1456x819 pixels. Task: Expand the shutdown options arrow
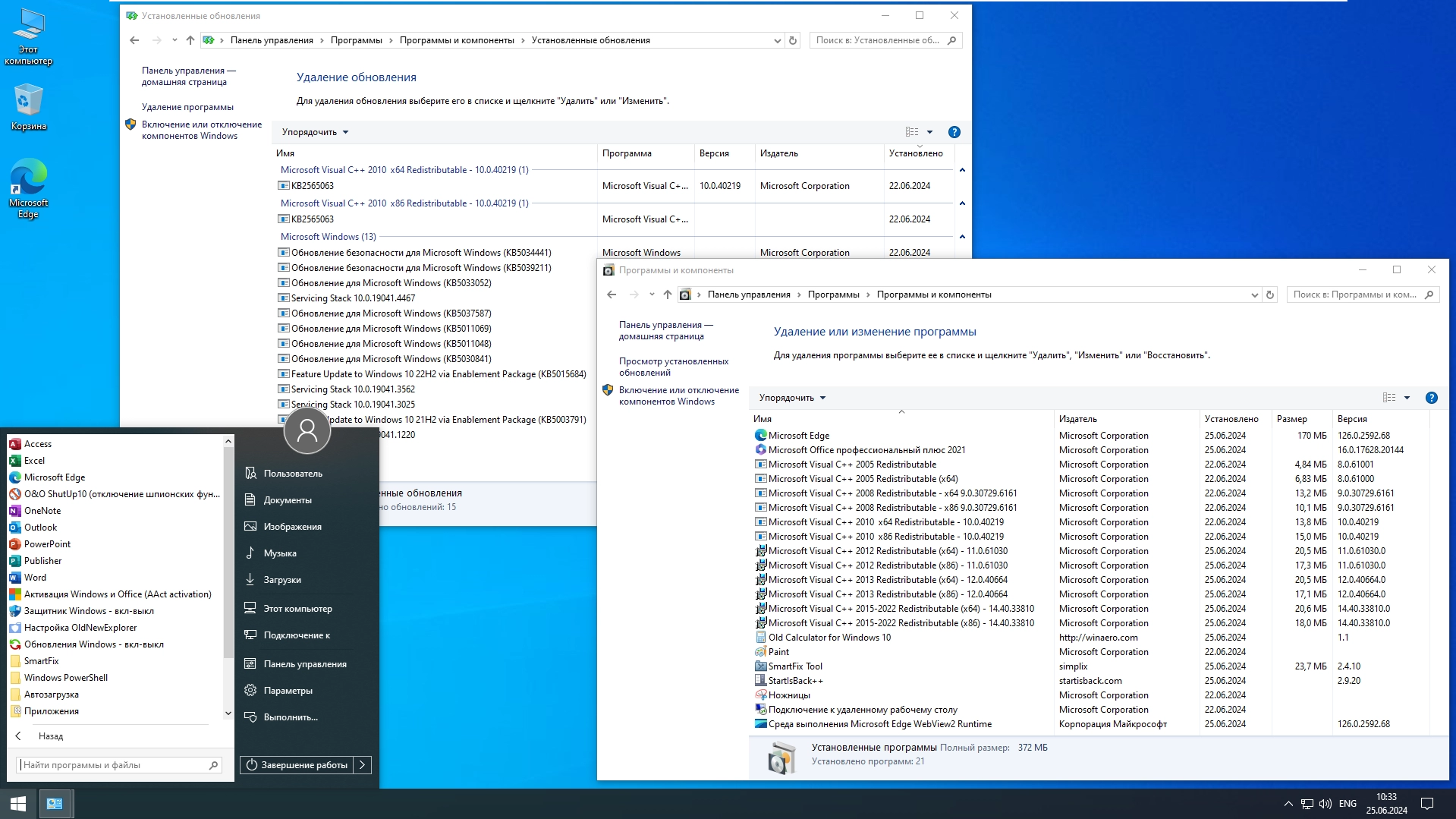point(363,764)
